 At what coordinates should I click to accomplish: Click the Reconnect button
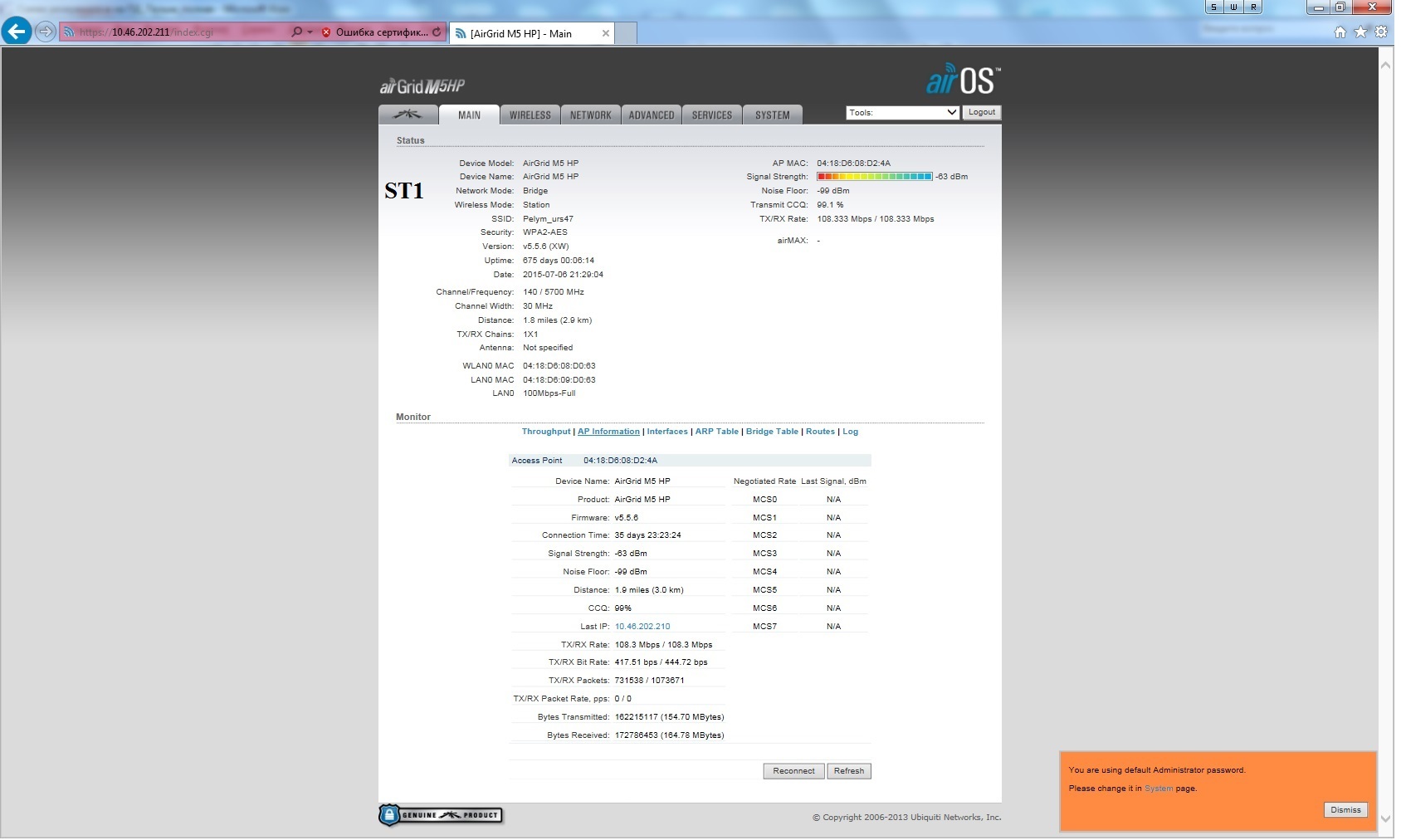pyautogui.click(x=794, y=771)
